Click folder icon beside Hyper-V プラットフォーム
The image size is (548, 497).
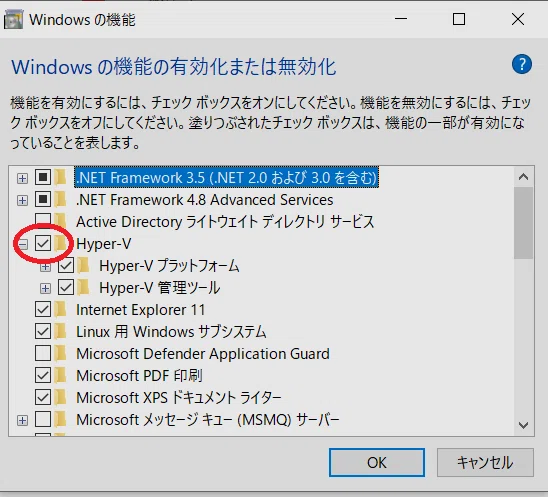tap(84, 266)
